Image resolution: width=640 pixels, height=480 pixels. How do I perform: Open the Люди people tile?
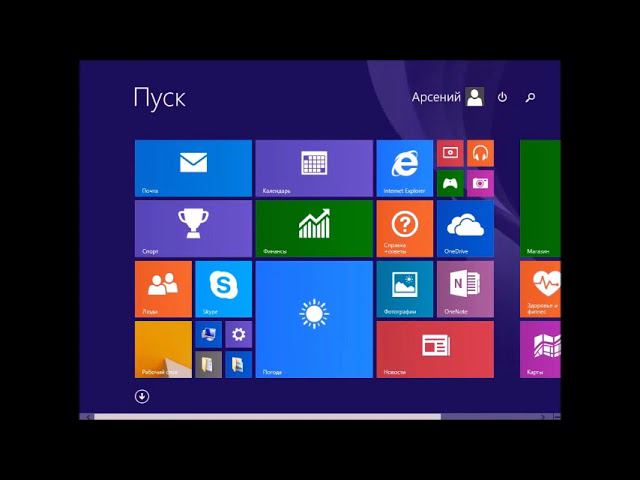(x=163, y=289)
